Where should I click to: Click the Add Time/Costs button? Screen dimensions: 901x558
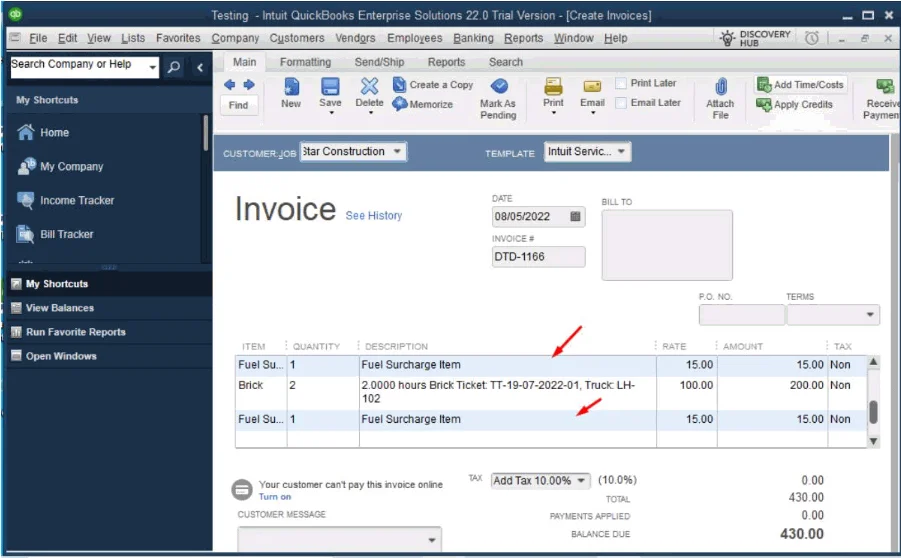[799, 85]
